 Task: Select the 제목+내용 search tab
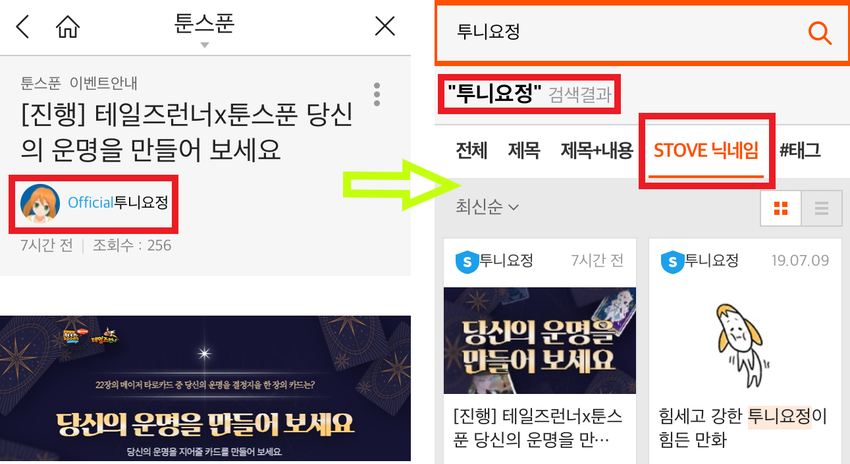(x=596, y=150)
